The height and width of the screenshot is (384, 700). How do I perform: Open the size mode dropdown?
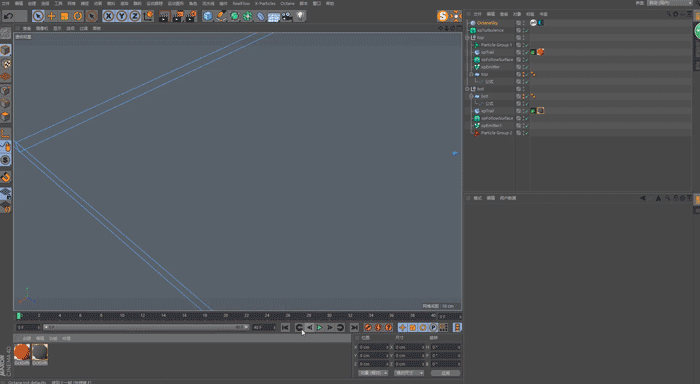pyautogui.click(x=408, y=373)
